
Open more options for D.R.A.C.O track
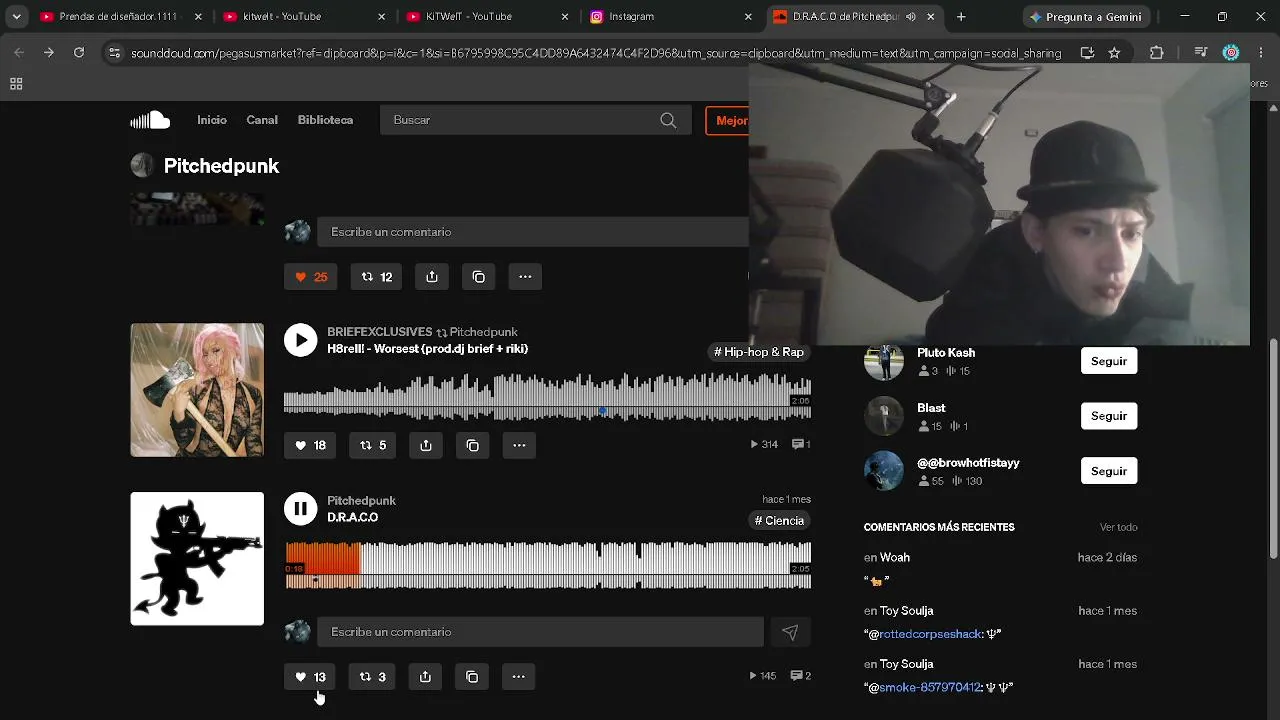(518, 677)
